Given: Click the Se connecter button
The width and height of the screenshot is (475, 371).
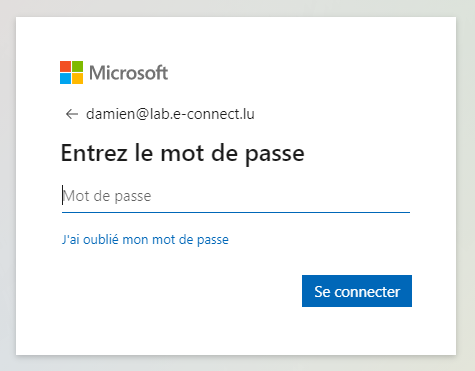Looking at the screenshot, I should (357, 291).
